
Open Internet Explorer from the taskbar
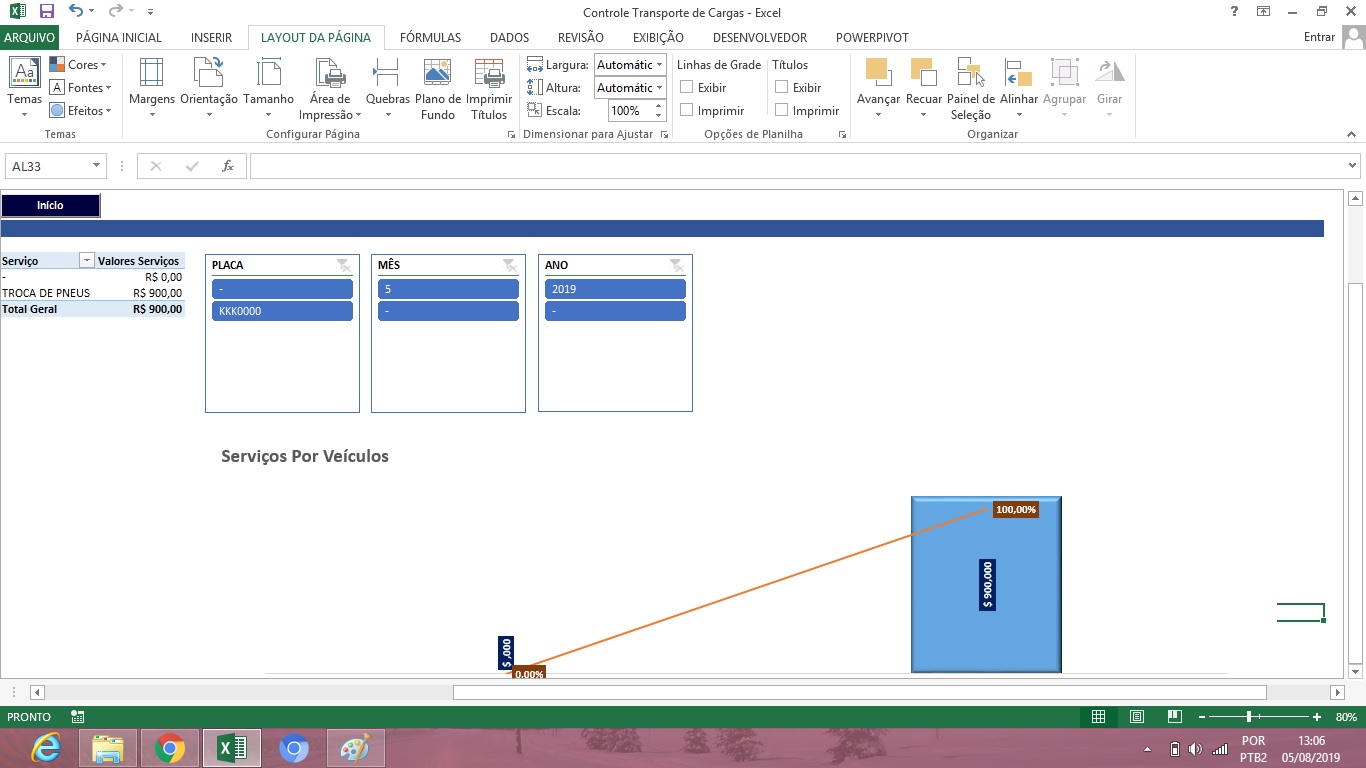pyautogui.click(x=46, y=748)
